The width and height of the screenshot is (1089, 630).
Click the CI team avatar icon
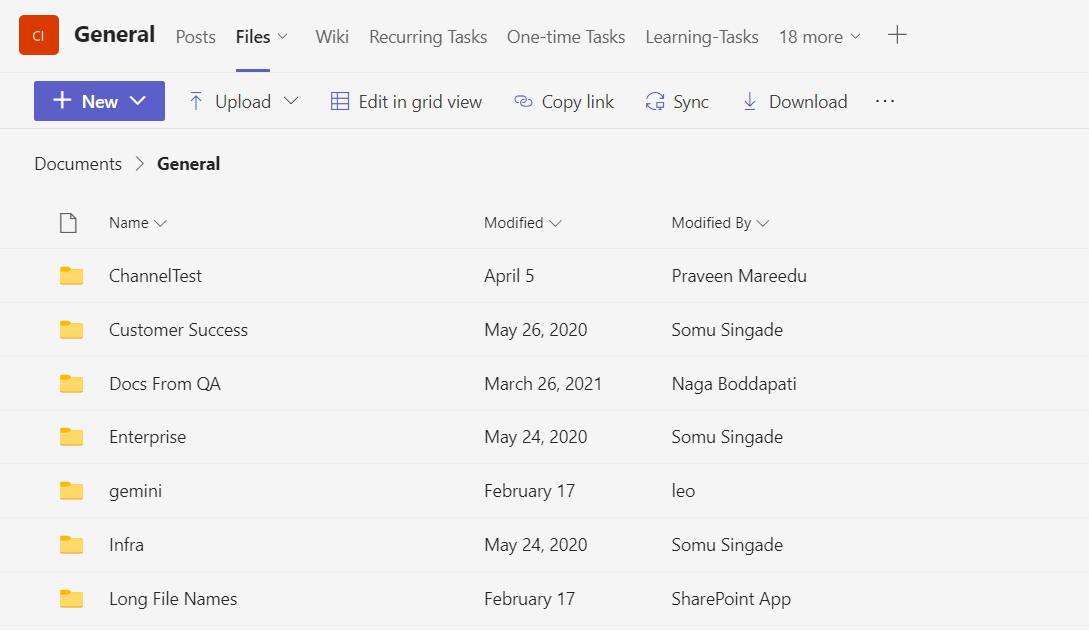tap(39, 36)
